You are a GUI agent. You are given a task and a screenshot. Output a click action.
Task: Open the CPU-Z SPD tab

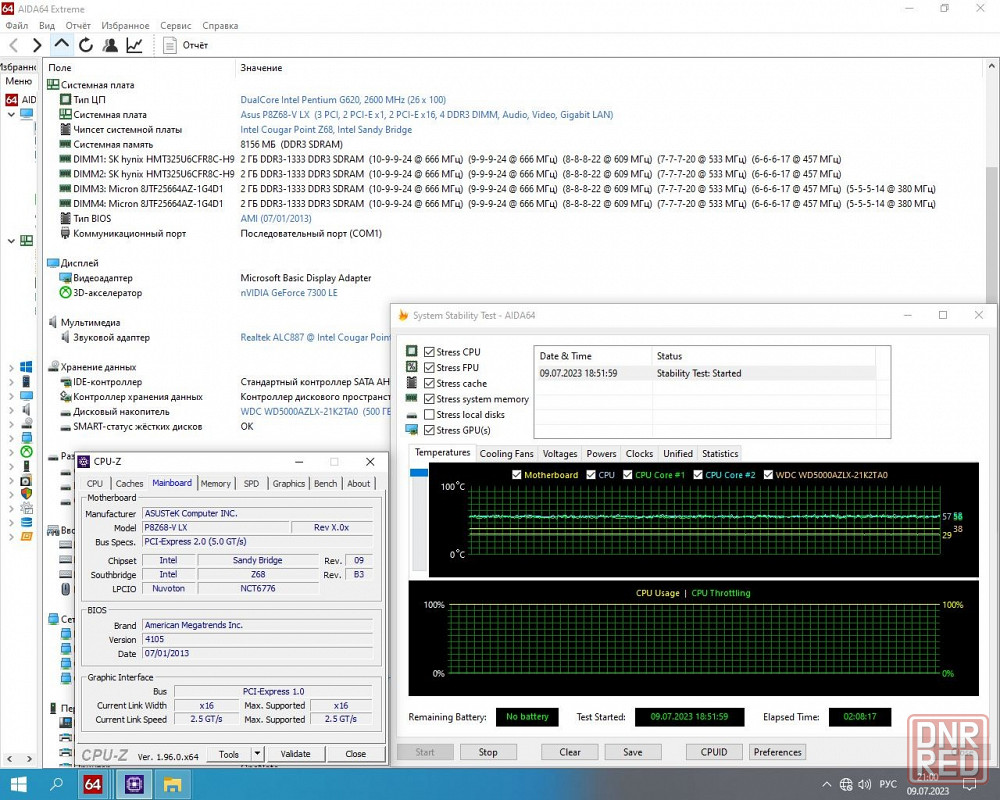point(251,484)
